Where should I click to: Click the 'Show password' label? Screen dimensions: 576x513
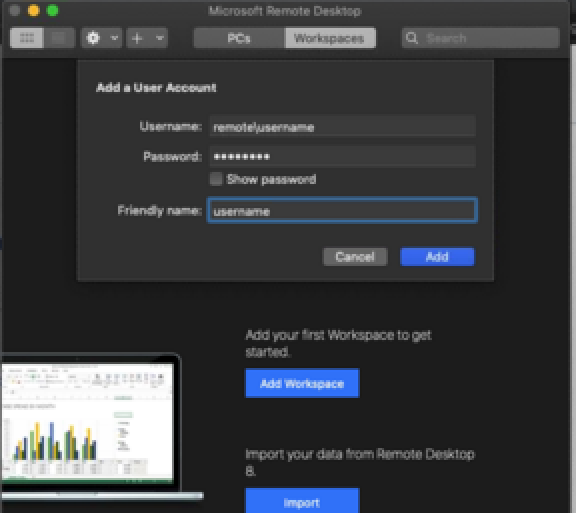[x=271, y=179]
